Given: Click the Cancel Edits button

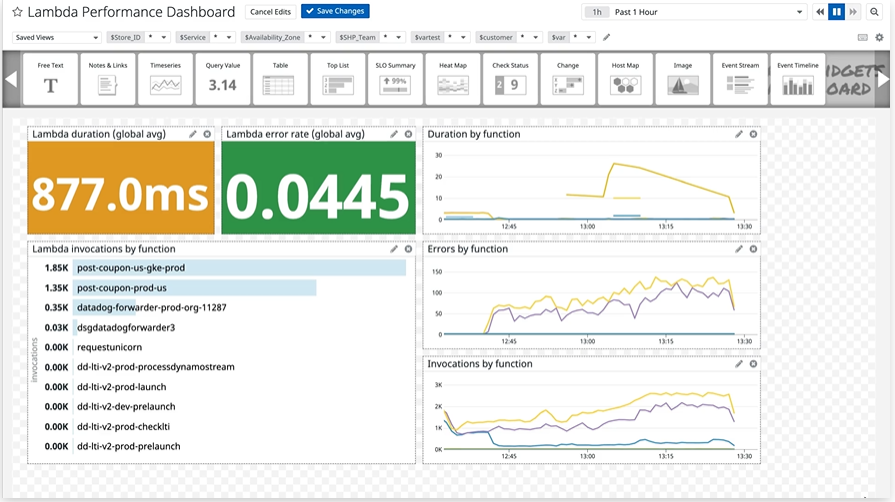Looking at the screenshot, I should [x=269, y=11].
